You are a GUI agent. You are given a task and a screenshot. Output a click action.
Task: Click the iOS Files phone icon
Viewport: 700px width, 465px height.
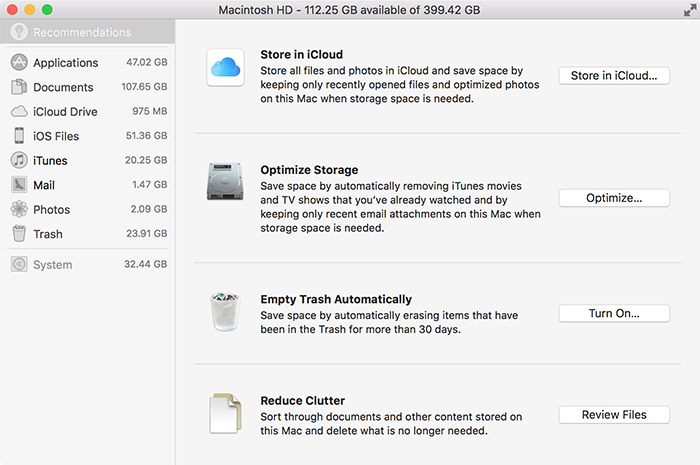19,135
